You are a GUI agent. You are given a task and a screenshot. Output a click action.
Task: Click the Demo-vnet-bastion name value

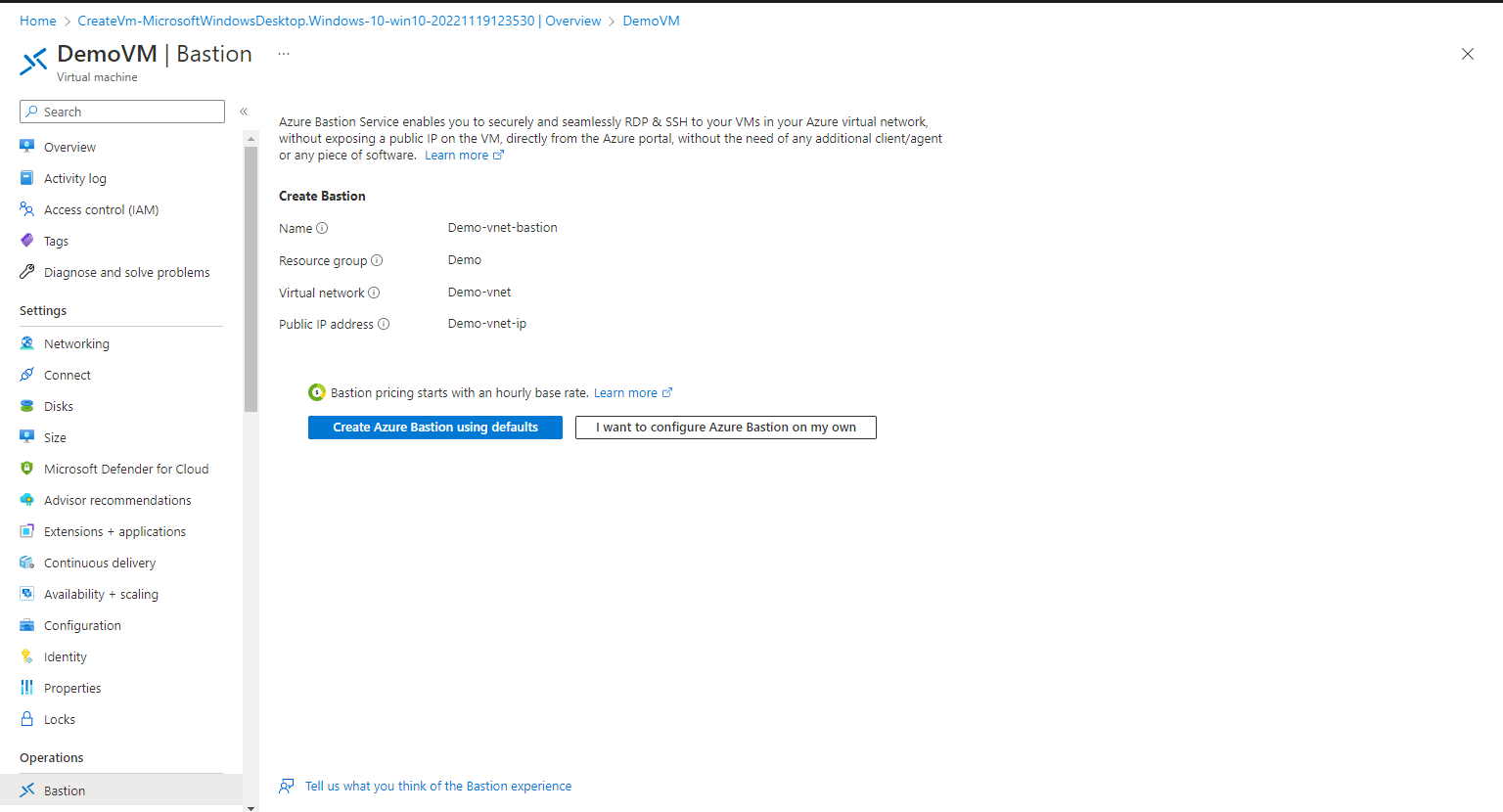click(x=503, y=228)
